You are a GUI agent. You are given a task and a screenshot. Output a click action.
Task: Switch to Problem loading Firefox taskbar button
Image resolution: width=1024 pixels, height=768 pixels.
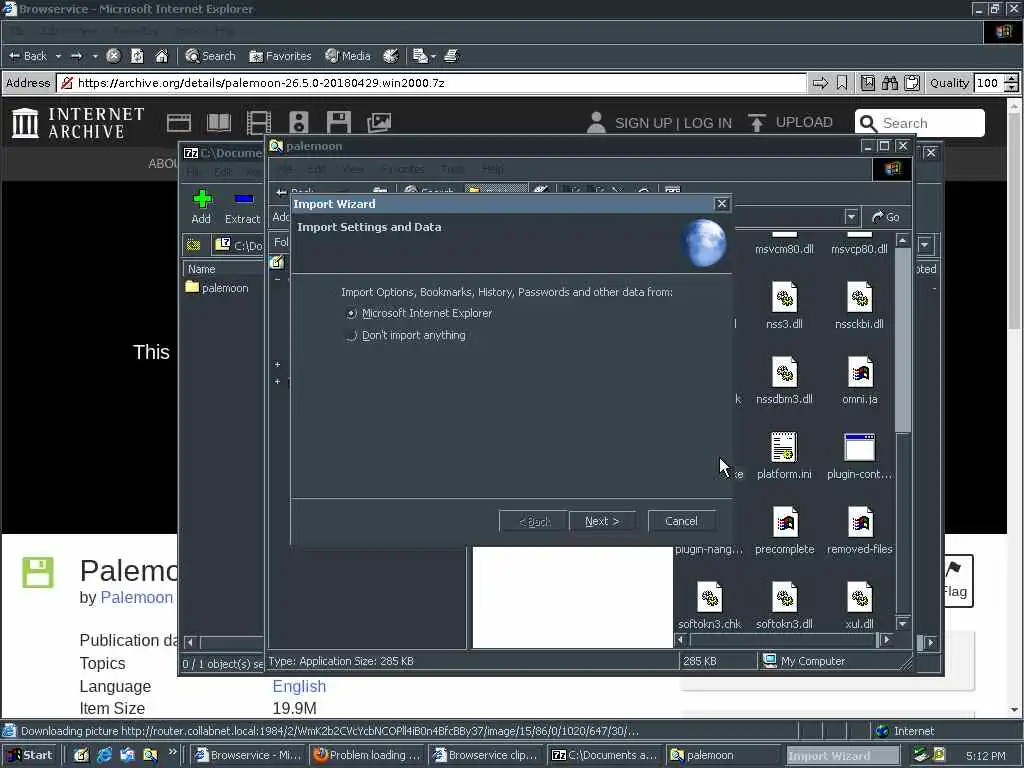pyautogui.click(x=366, y=755)
